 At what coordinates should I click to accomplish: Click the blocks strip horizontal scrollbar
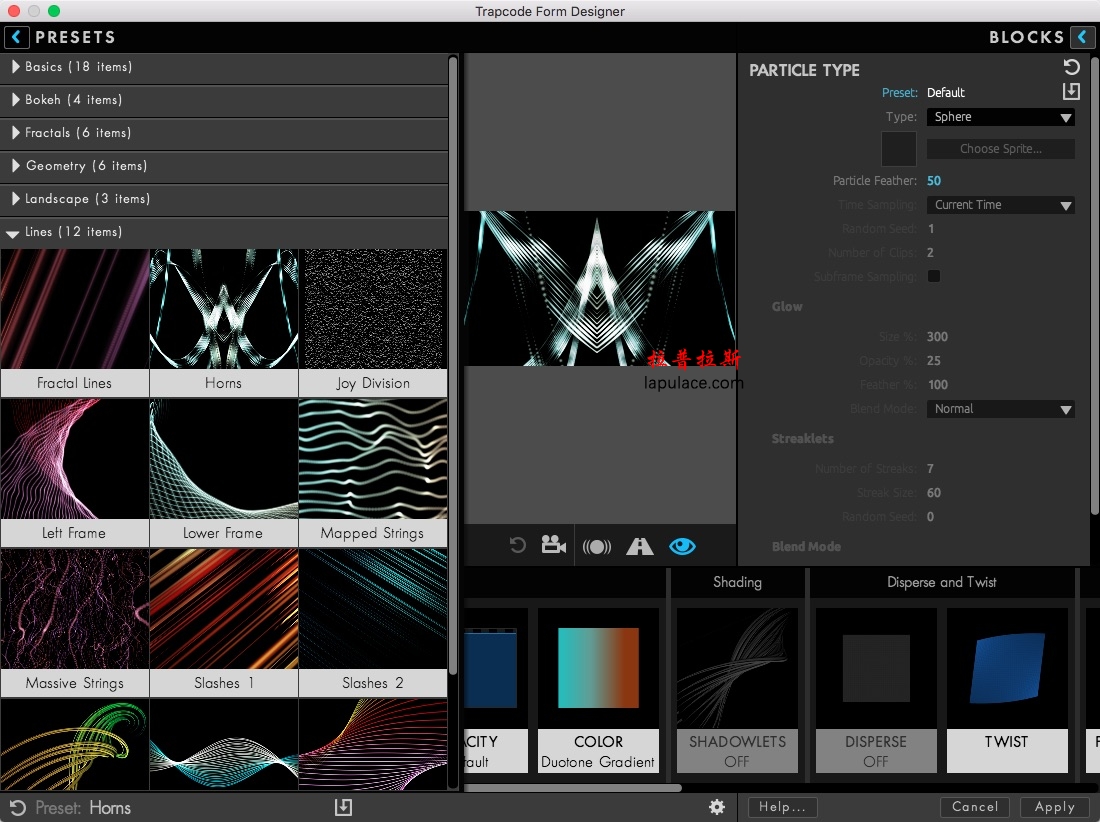click(x=572, y=788)
